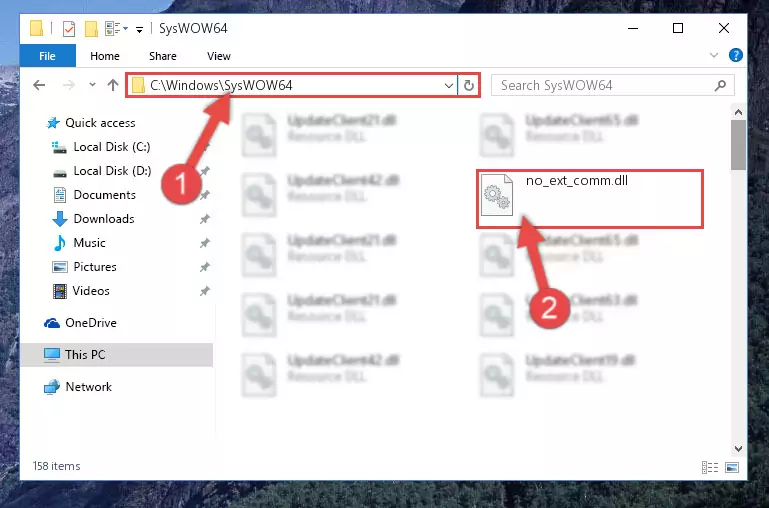This screenshot has height=508, width=769.
Task: Click the pin icon beside Videos
Action: point(205,291)
